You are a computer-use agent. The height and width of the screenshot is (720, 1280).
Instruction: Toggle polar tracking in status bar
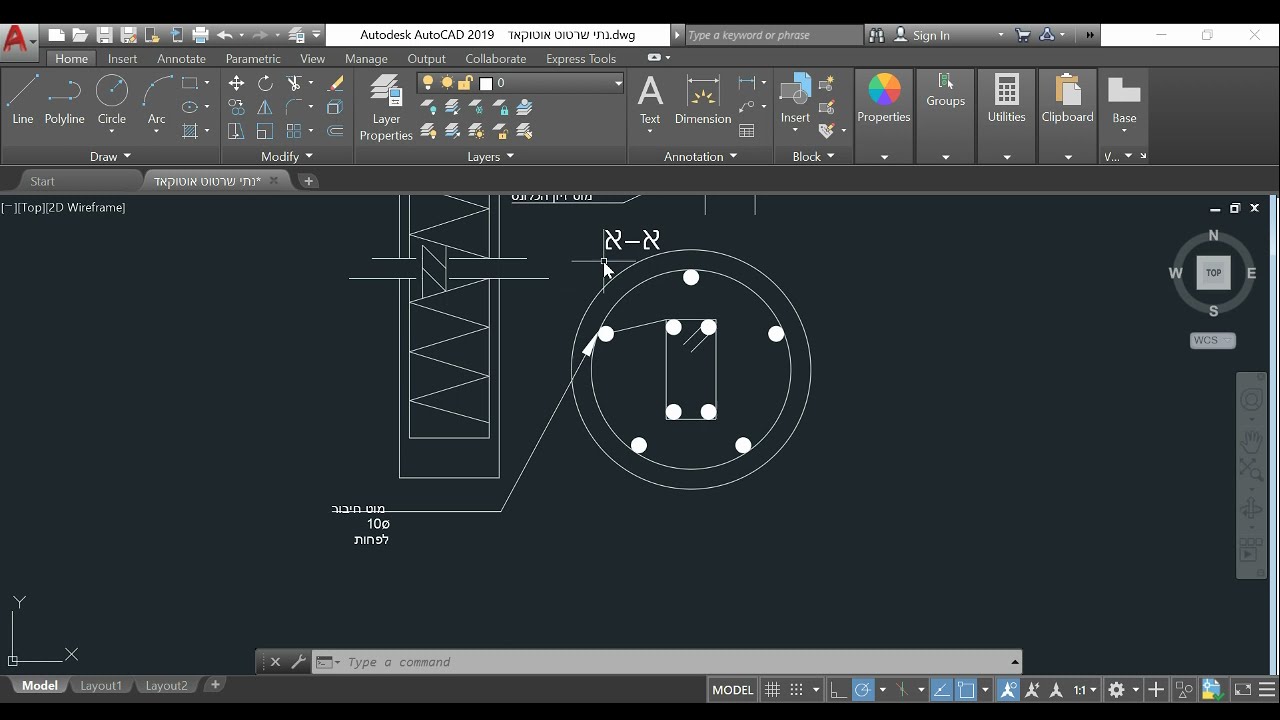(863, 690)
